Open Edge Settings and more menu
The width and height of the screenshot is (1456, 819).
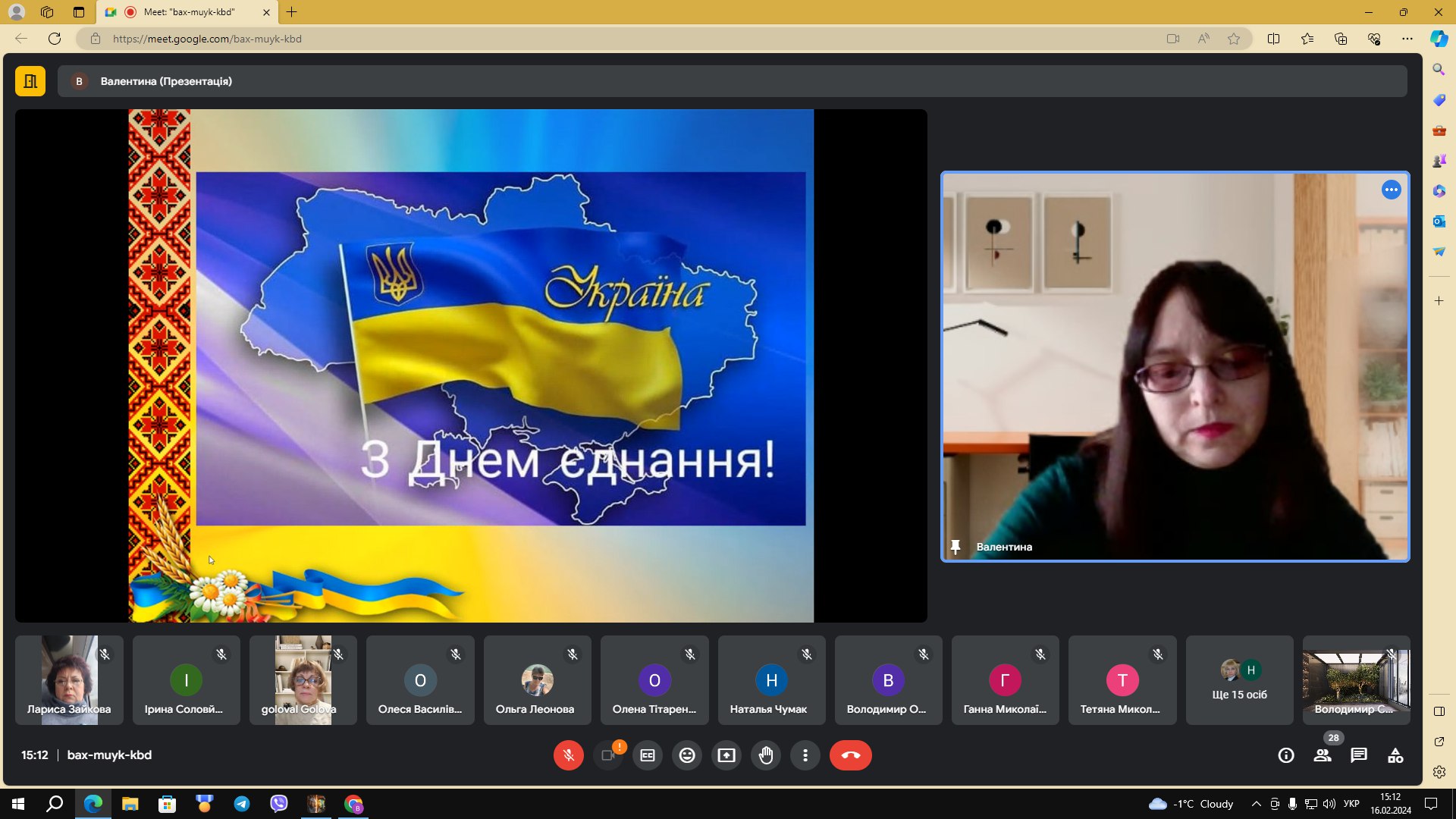(1407, 39)
